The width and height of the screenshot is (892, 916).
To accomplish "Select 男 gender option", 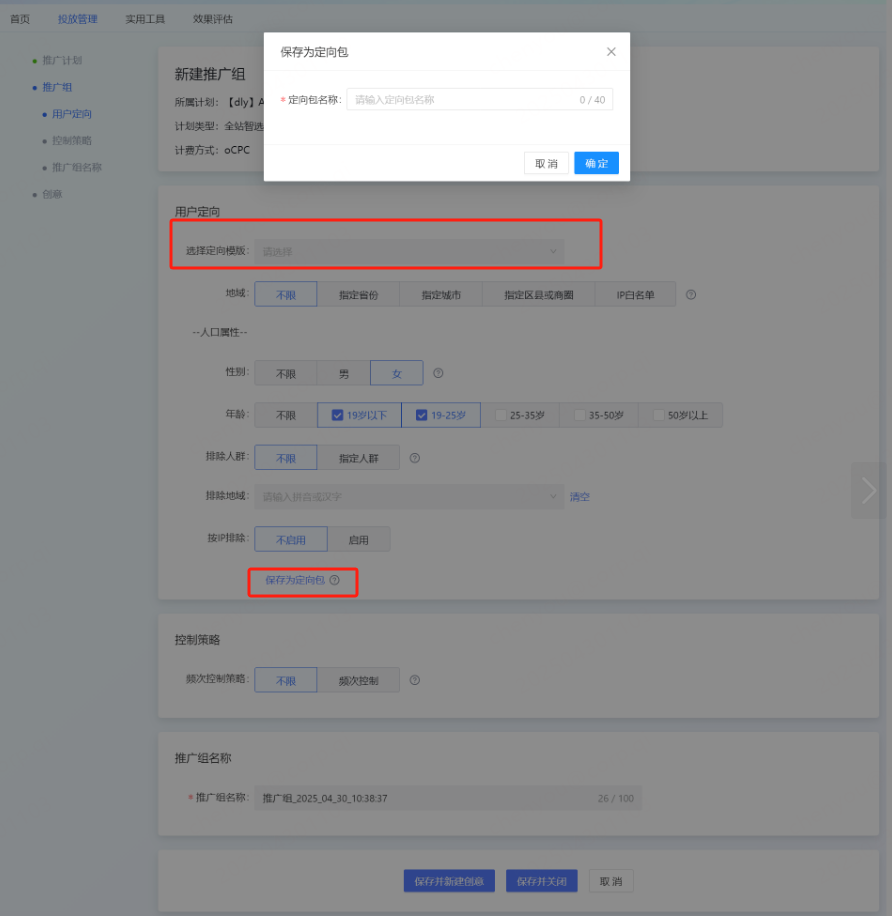I will point(344,373).
